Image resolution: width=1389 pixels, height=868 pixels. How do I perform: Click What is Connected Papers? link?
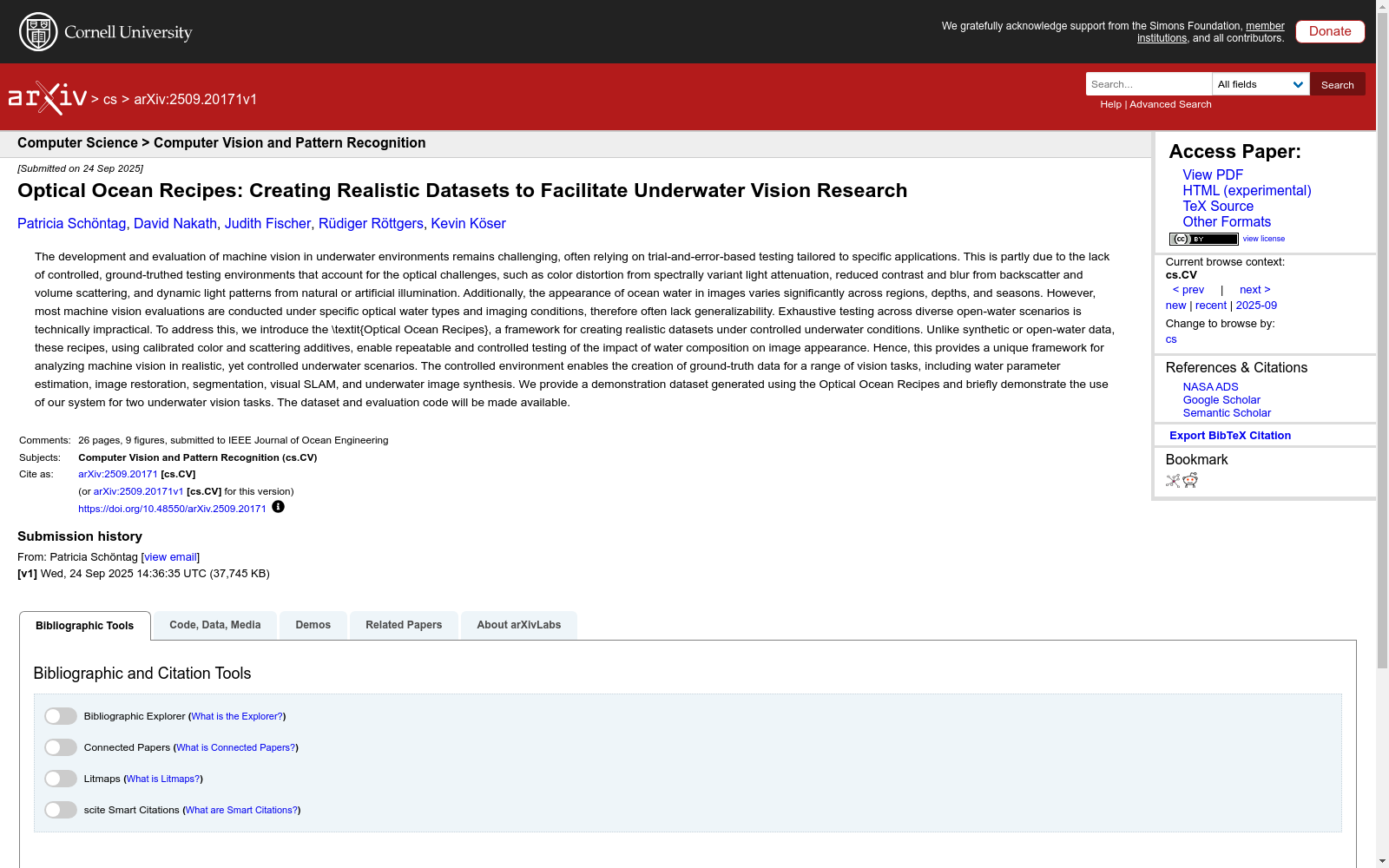coord(236,747)
